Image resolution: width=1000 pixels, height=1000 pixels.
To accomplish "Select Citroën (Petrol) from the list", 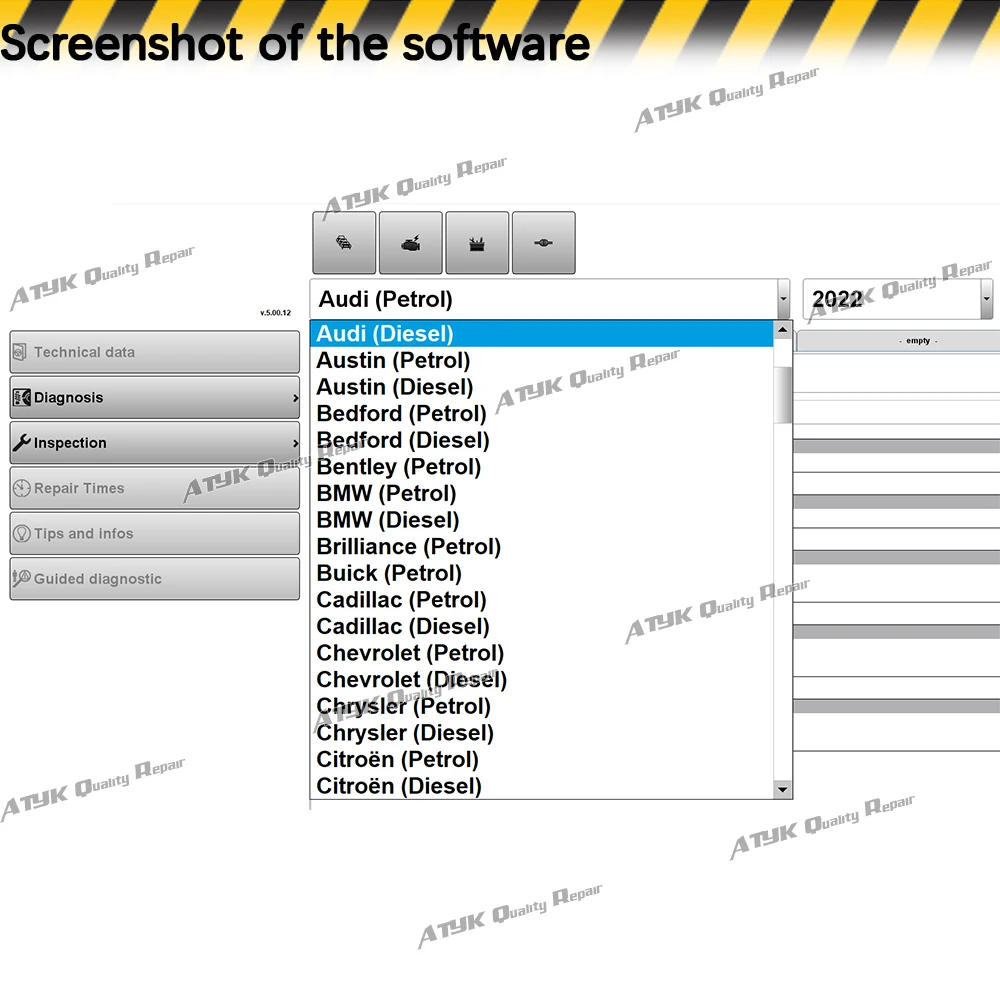I will point(542,760).
